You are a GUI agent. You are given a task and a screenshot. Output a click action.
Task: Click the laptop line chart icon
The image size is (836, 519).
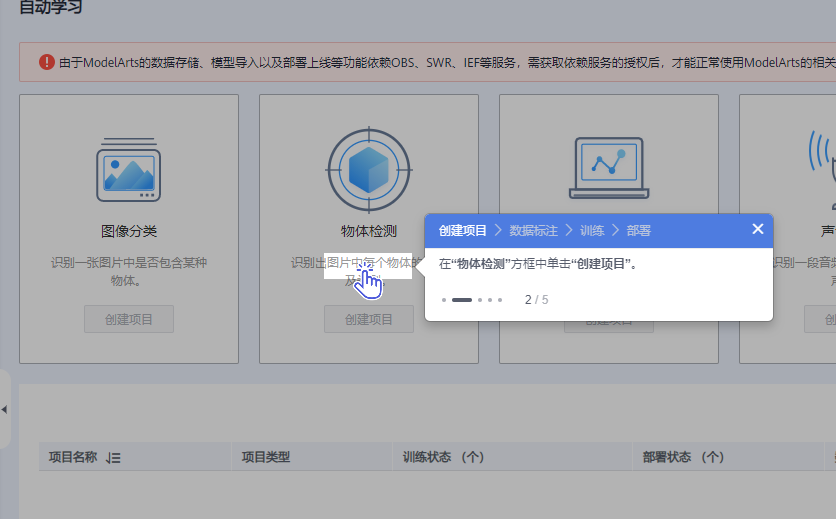click(x=609, y=168)
